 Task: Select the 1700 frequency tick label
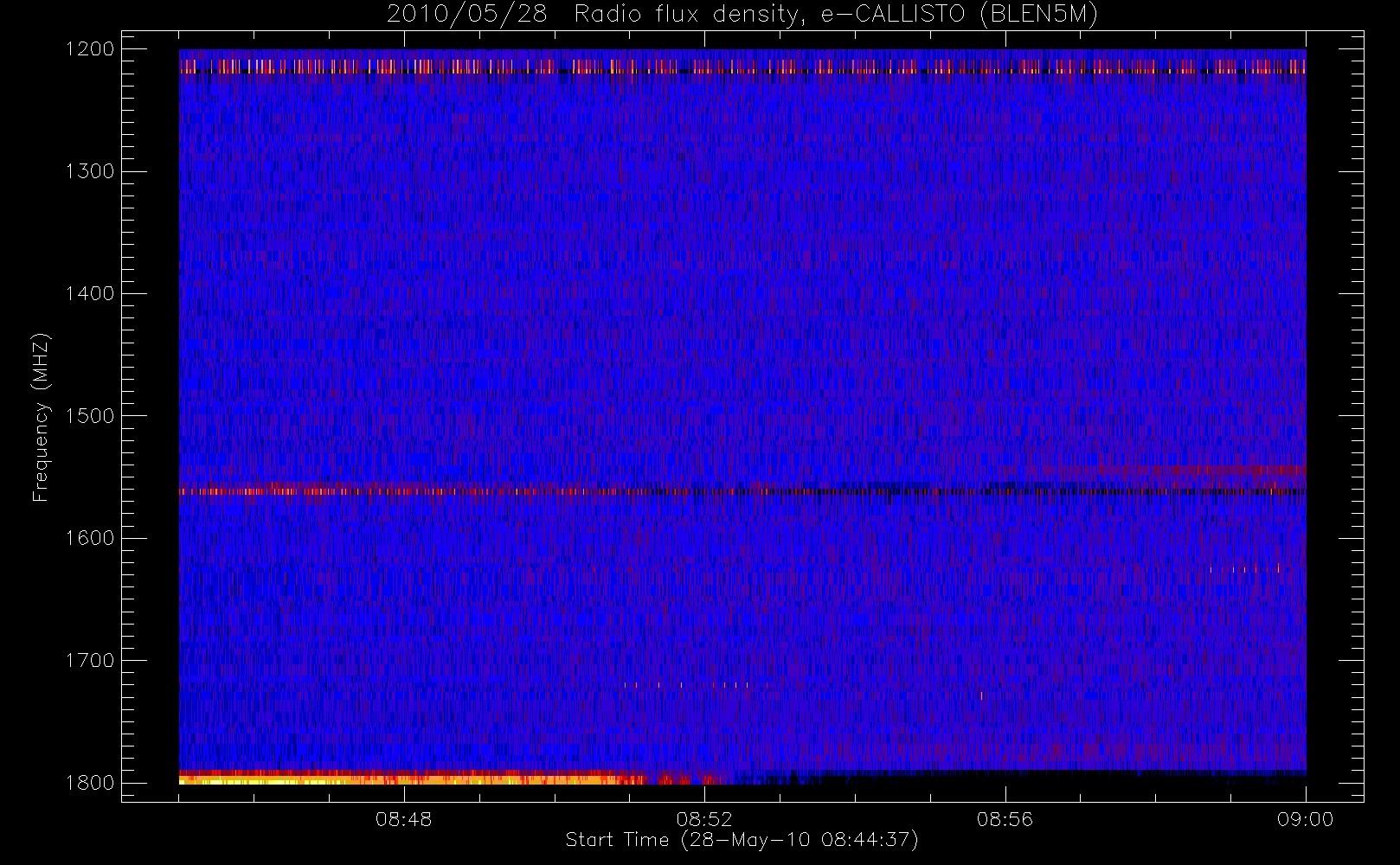click(90, 661)
